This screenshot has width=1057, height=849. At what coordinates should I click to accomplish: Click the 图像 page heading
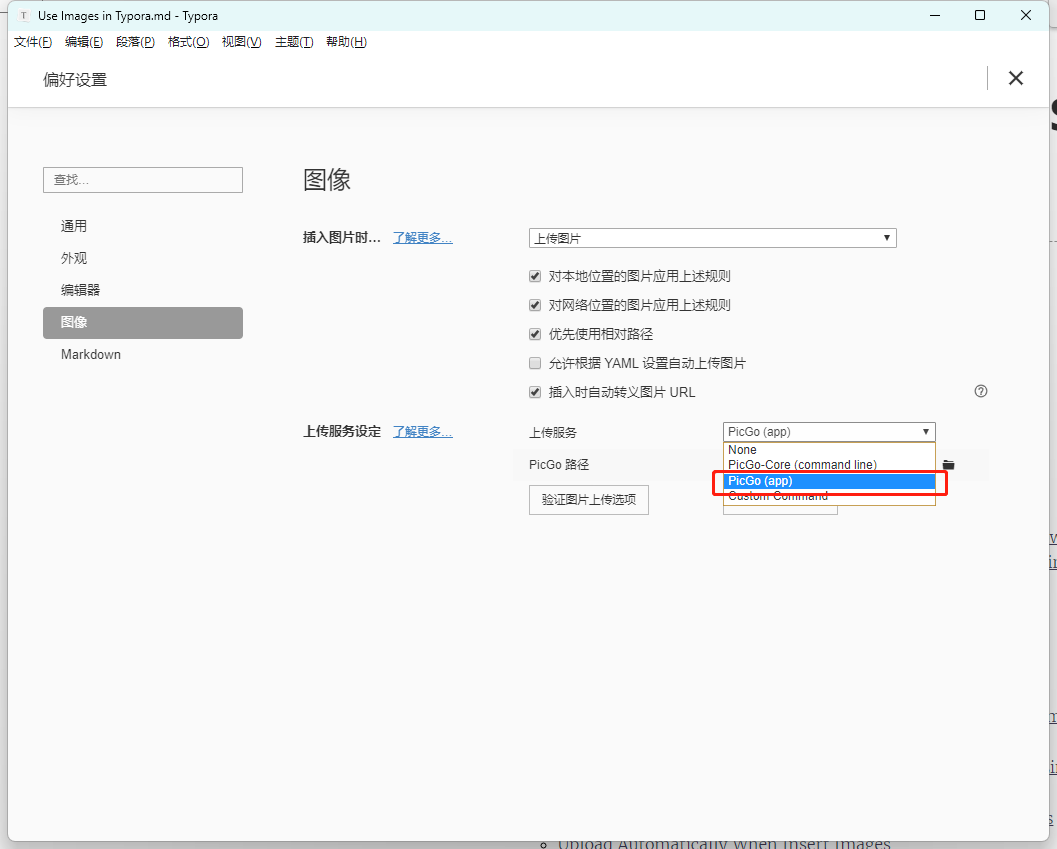tap(327, 180)
